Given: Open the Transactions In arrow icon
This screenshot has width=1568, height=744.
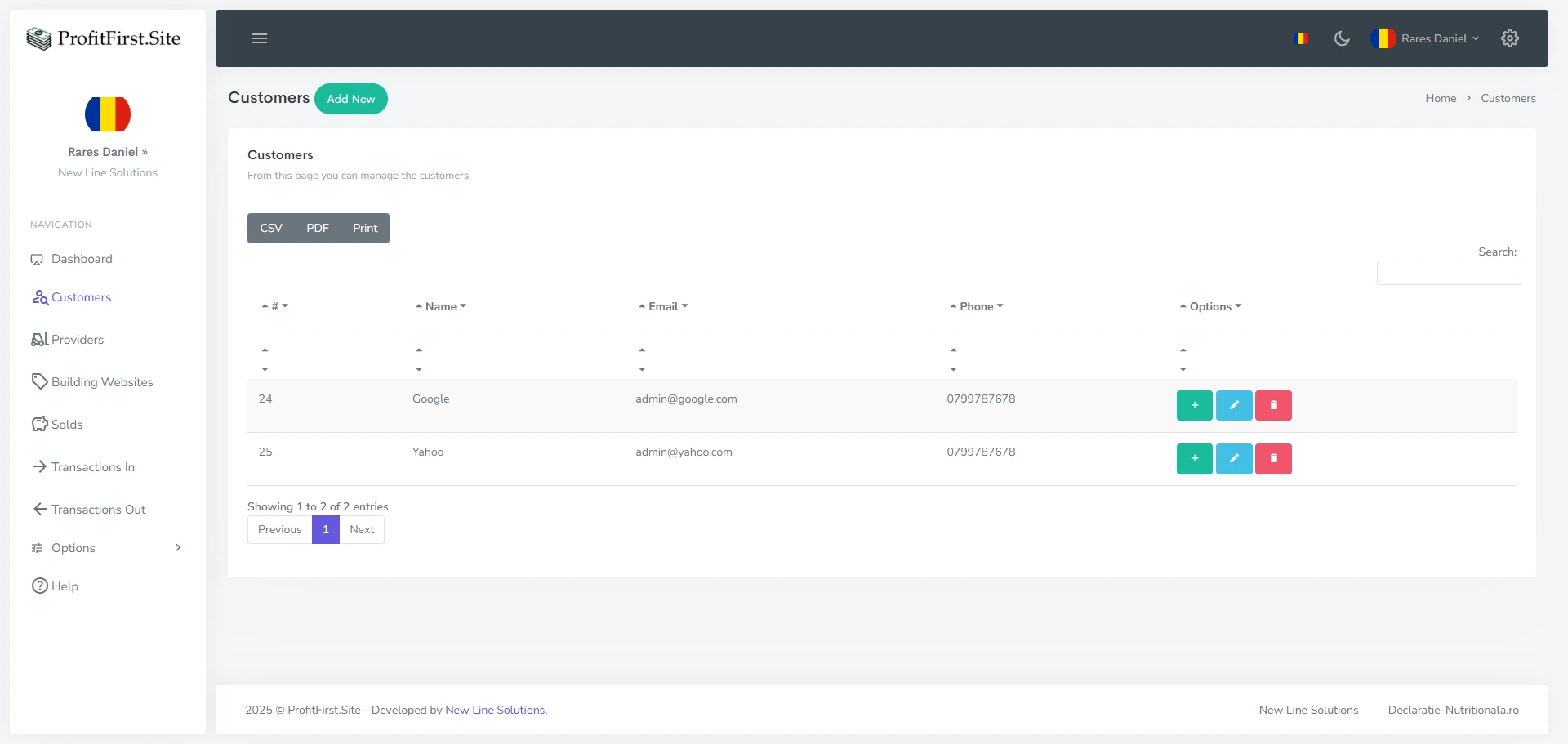Looking at the screenshot, I should [x=38, y=466].
